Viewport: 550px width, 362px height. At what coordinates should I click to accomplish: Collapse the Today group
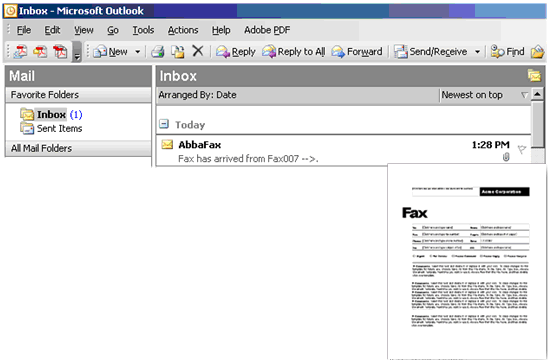[x=163, y=124]
